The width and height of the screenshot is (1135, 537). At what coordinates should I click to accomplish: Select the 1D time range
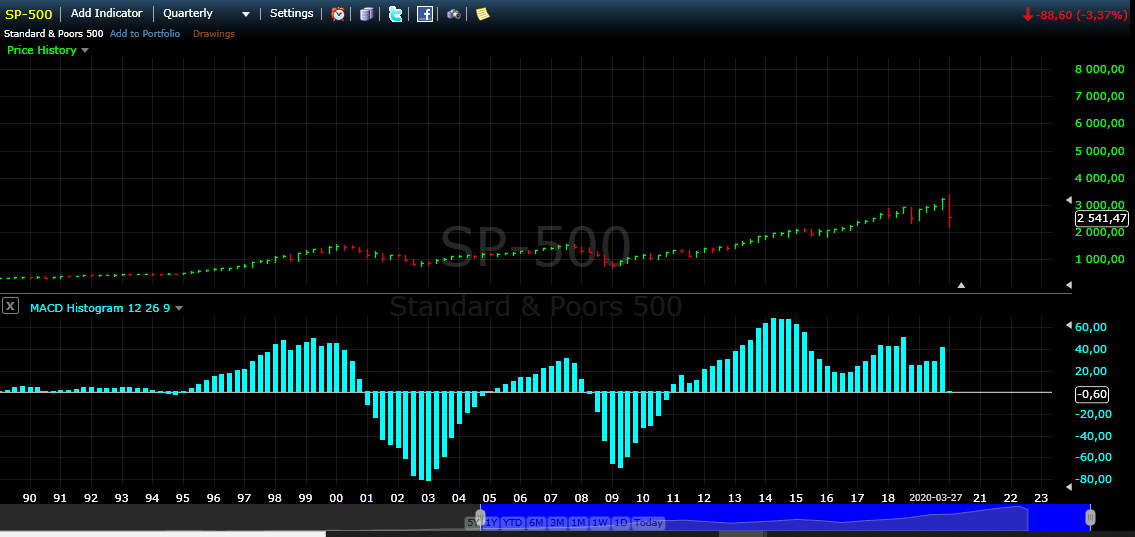tap(620, 523)
